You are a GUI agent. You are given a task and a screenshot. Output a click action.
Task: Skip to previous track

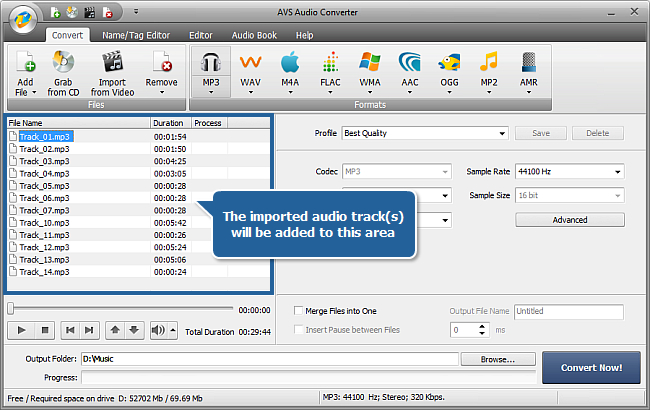point(70,330)
